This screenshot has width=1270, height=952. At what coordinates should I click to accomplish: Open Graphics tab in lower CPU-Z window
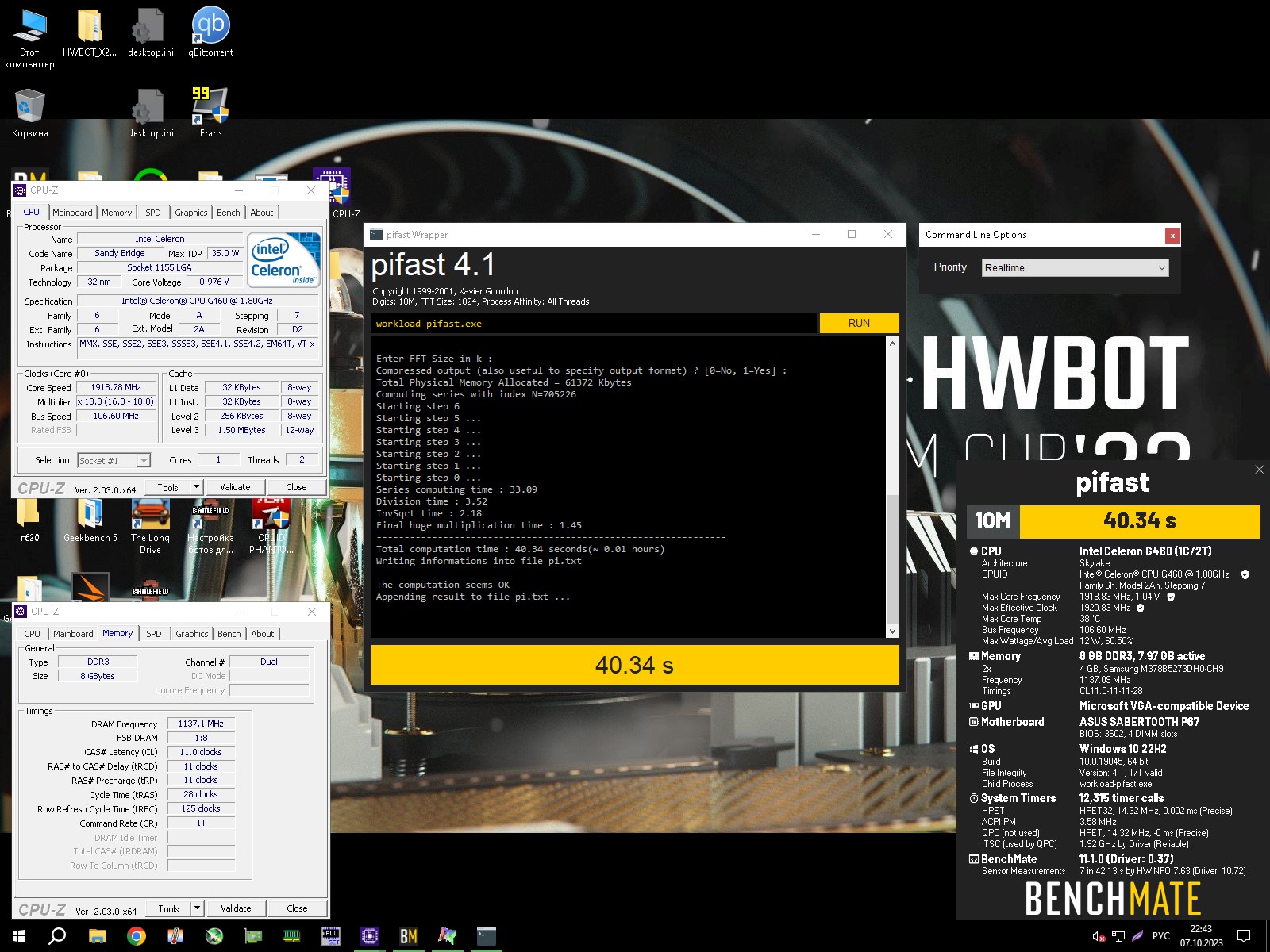pos(192,634)
